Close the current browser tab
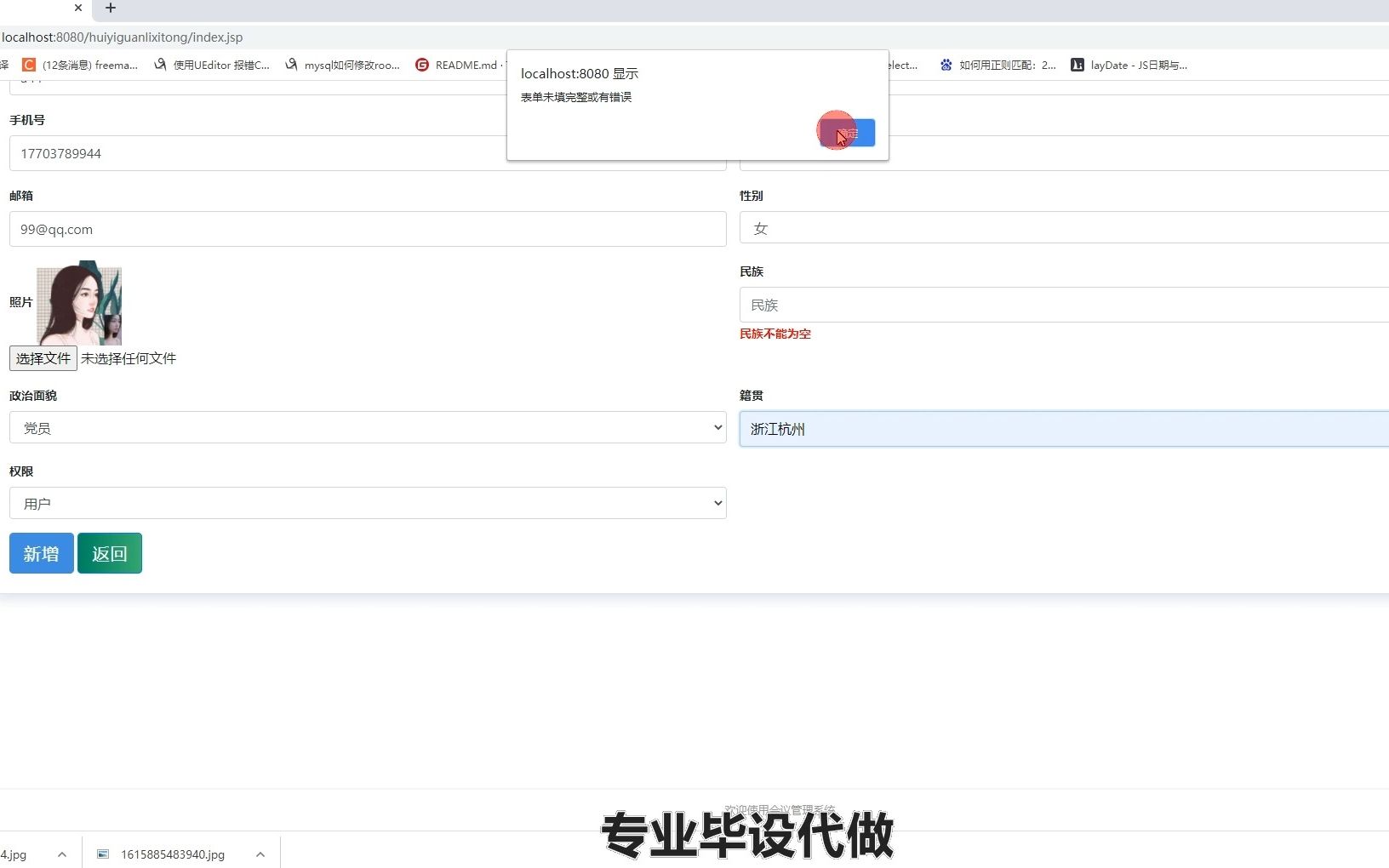 78,8
